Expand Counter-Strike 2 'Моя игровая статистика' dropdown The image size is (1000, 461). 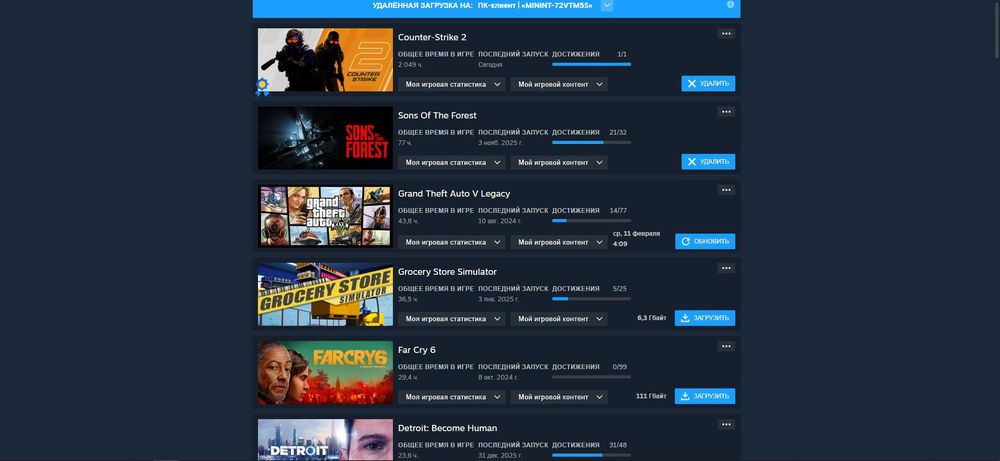452,84
